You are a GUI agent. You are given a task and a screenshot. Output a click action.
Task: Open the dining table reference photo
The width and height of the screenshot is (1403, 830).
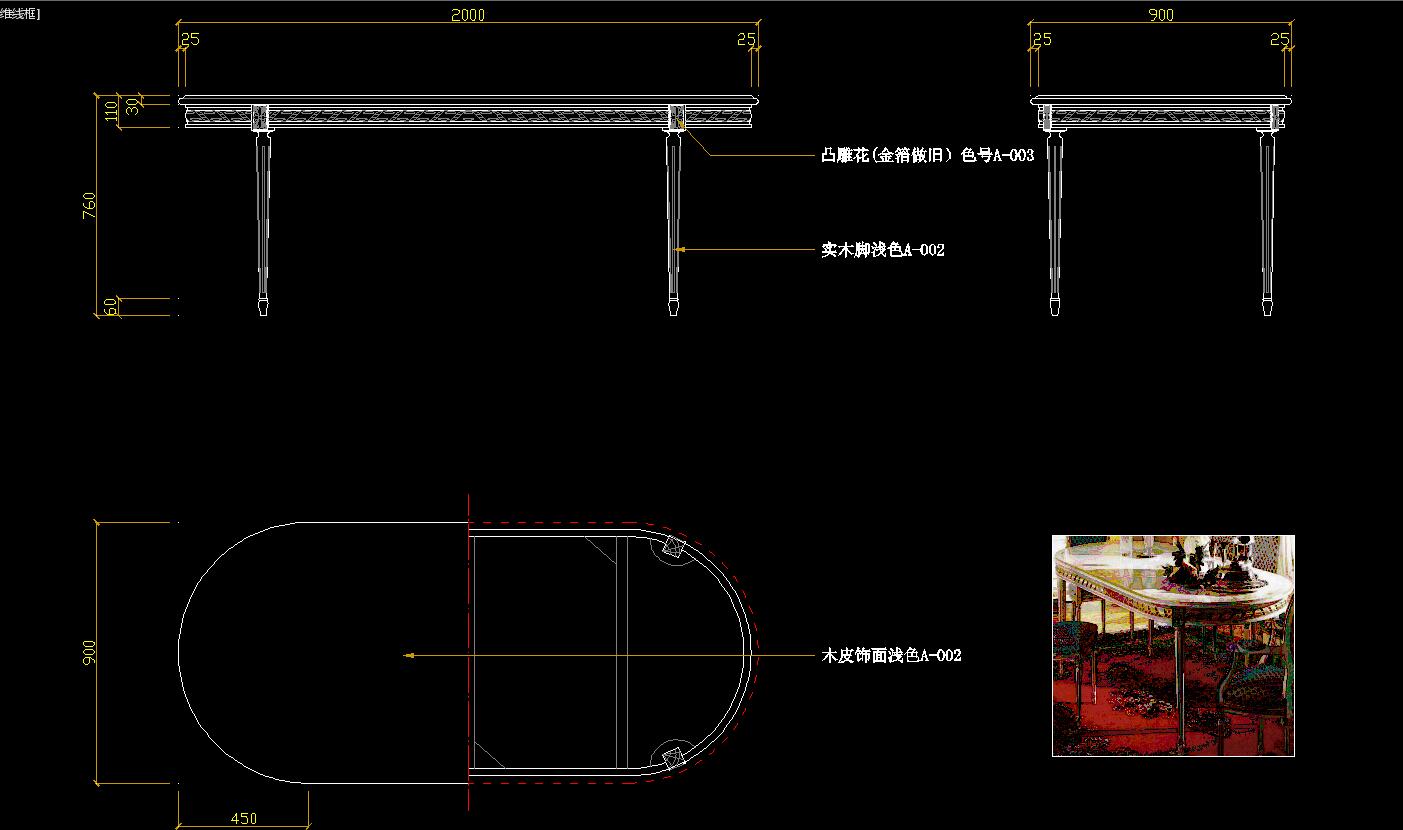coord(1173,645)
